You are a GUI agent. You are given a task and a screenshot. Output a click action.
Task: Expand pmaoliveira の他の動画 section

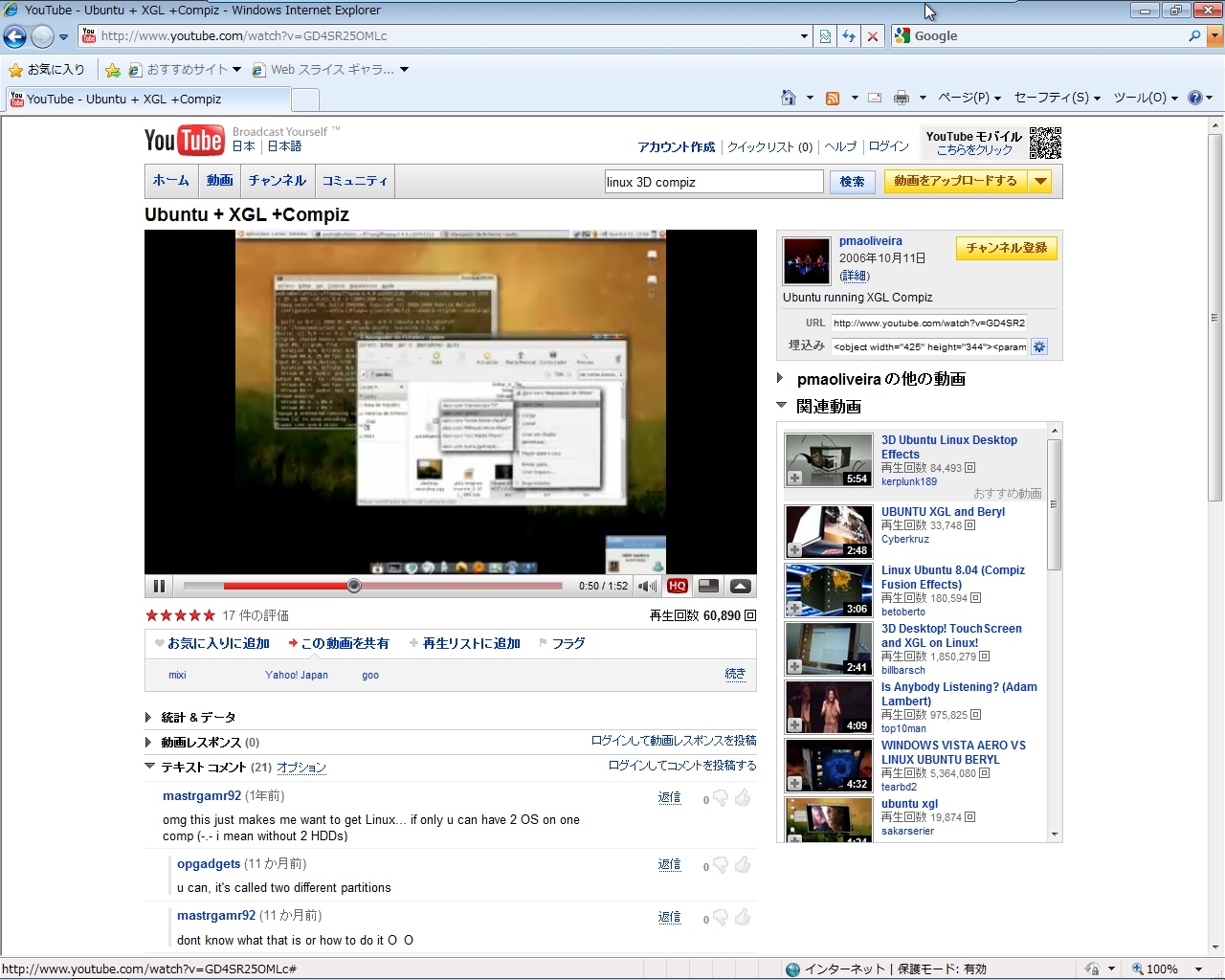(781, 378)
